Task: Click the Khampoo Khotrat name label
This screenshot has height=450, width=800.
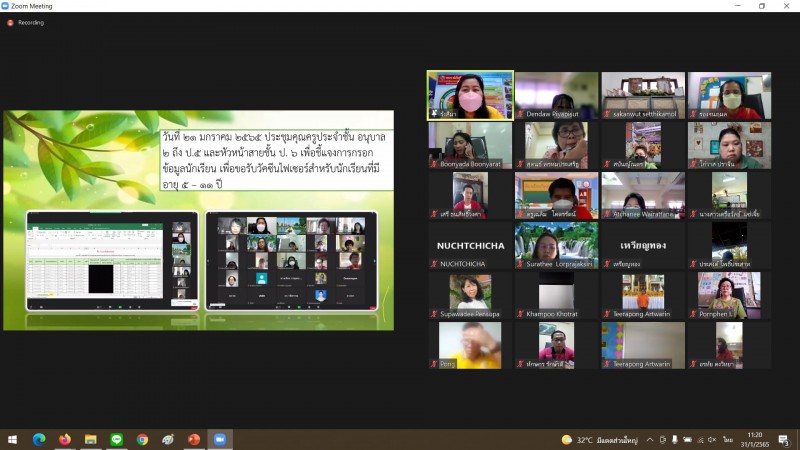Action: (x=552, y=314)
